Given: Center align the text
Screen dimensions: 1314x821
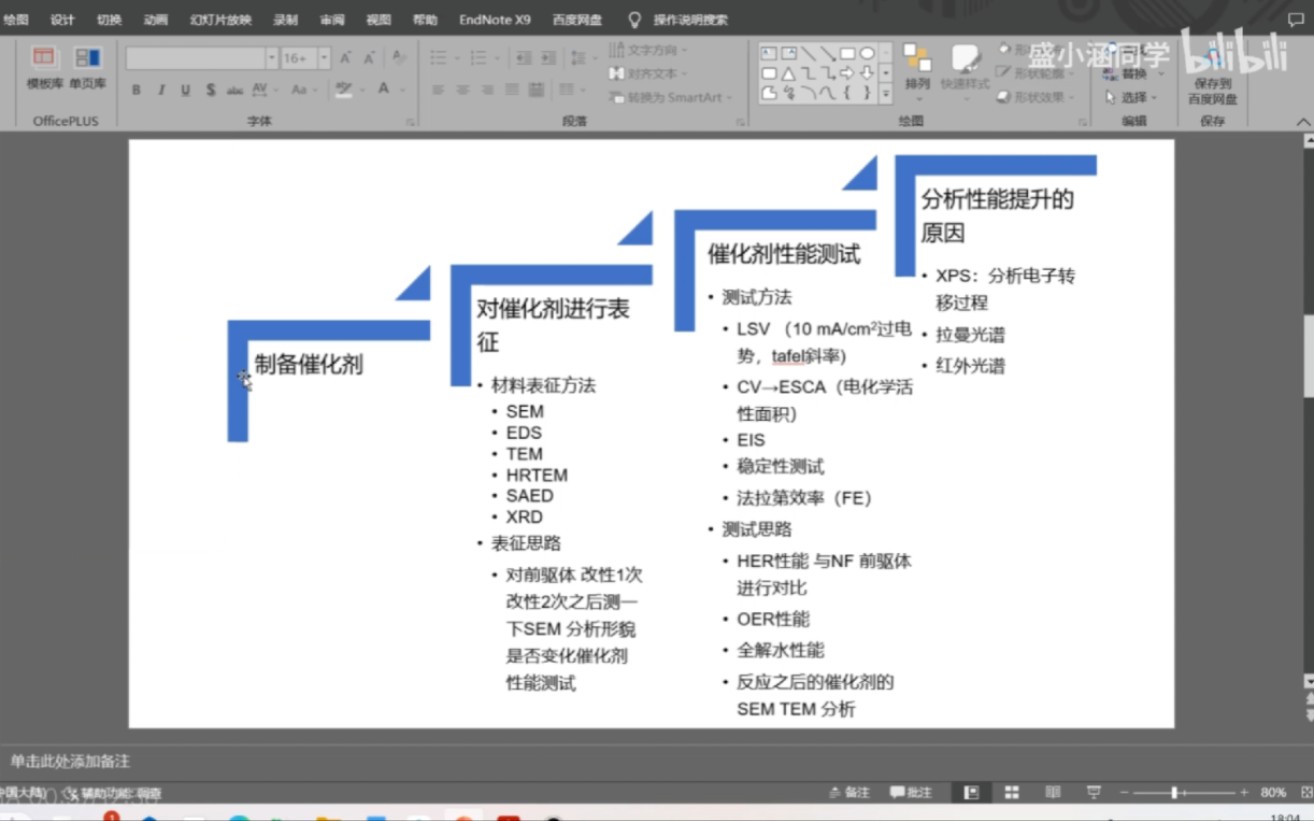Looking at the screenshot, I should (x=462, y=90).
